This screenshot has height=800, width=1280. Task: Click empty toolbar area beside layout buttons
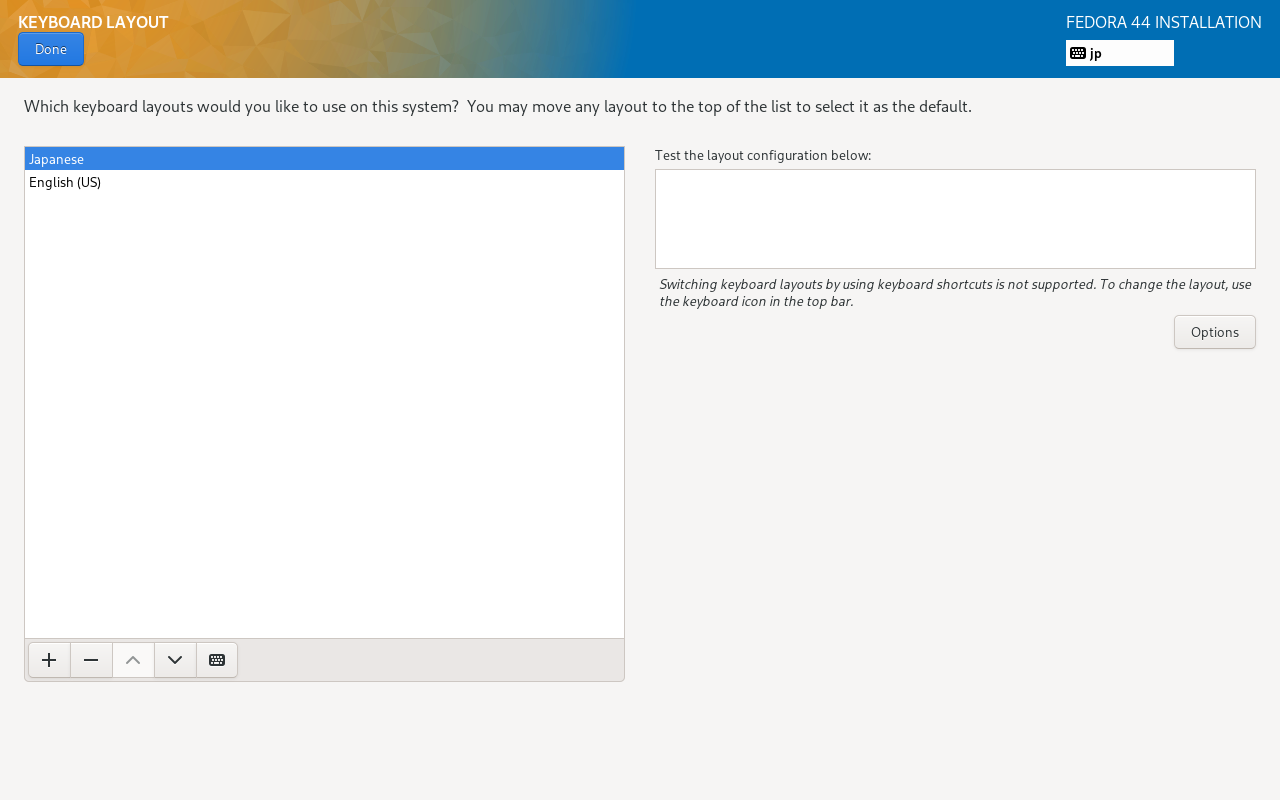click(430, 660)
